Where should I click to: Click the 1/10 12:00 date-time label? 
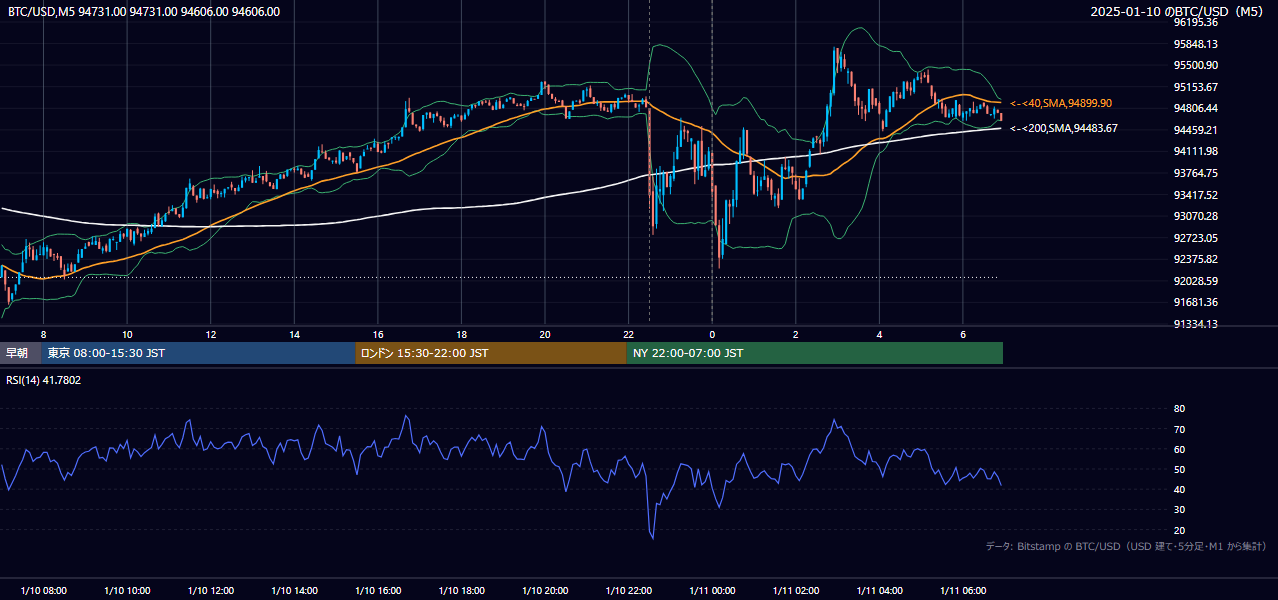[210, 590]
